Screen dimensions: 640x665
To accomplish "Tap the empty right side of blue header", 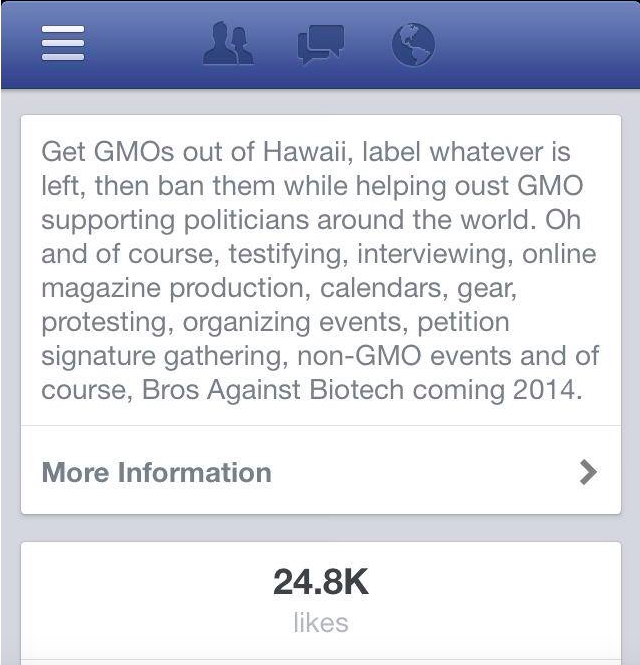I will tap(540, 44).
